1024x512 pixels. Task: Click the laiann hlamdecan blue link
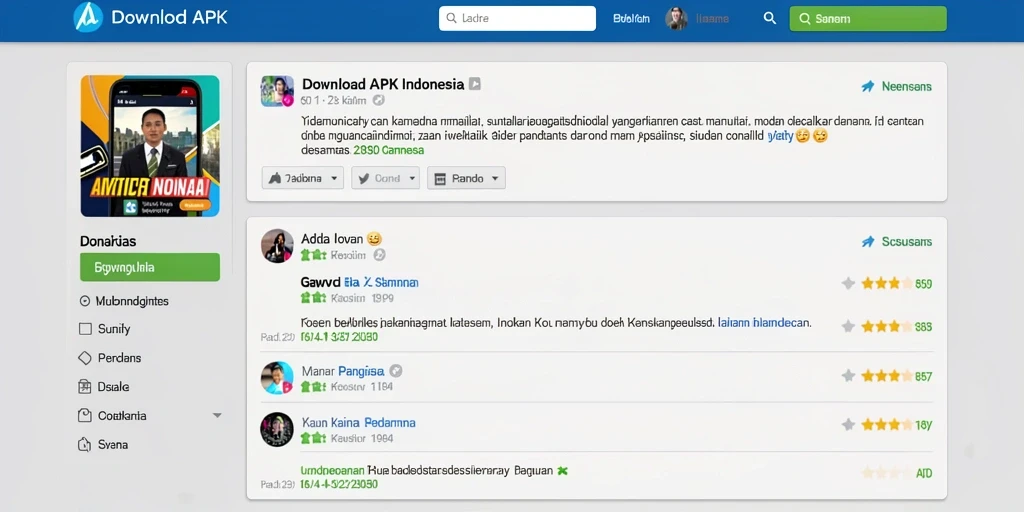(764, 323)
